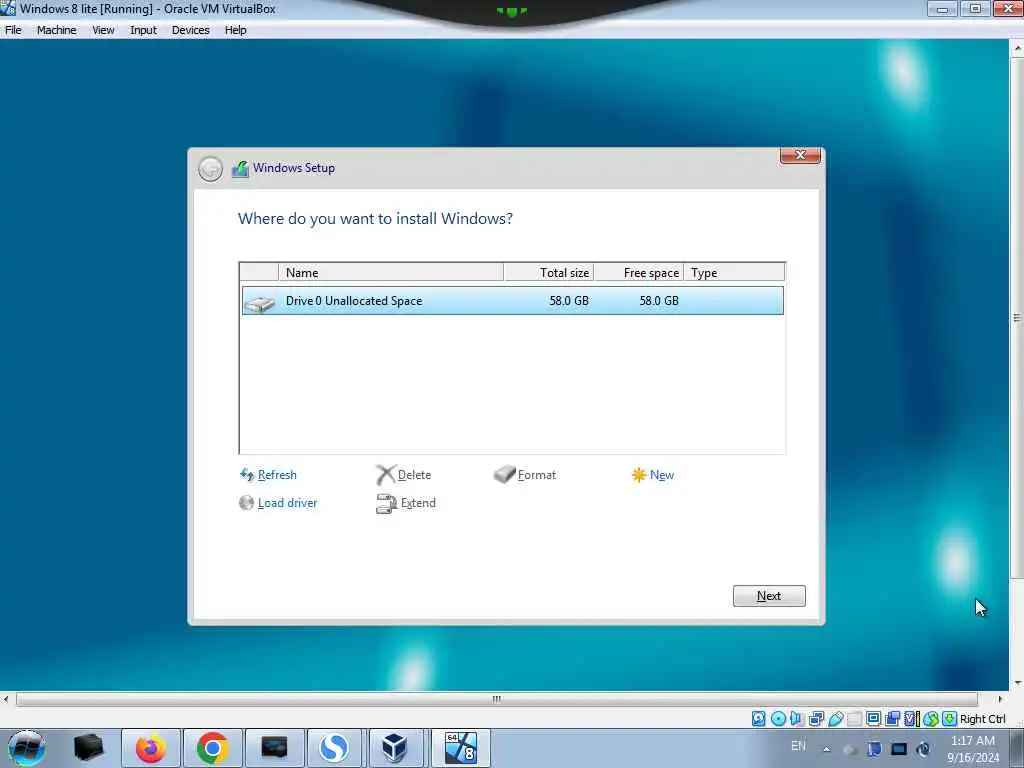Open the recording indicator in VirtualBox status bar
The height and width of the screenshot is (768, 1024).
[892, 719]
